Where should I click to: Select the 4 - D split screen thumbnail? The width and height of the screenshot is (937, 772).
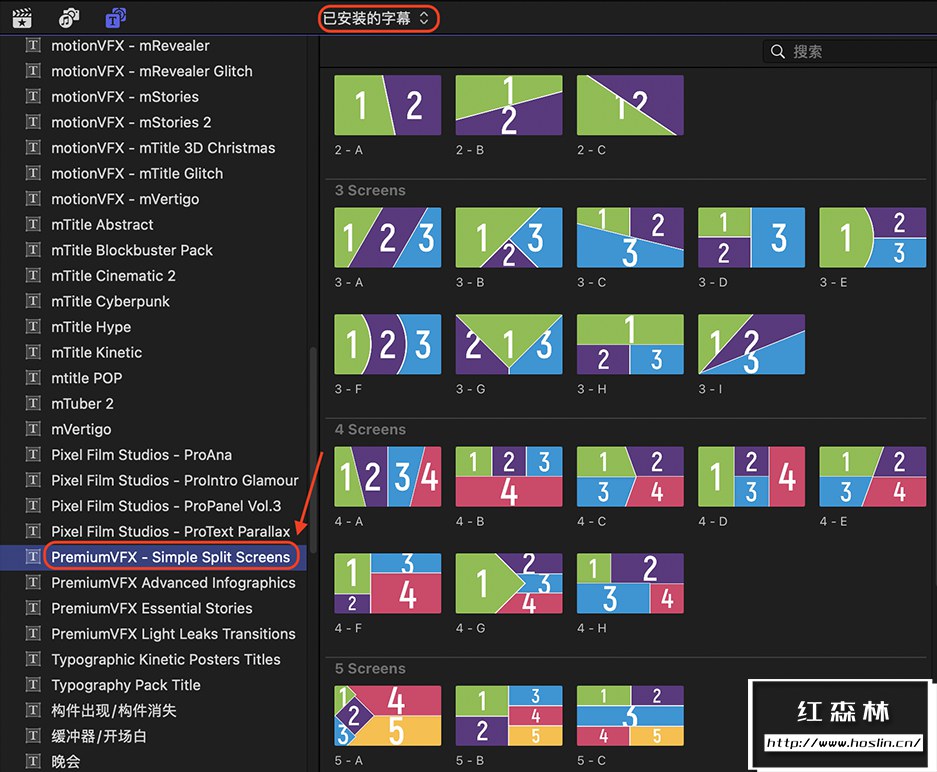click(751, 476)
